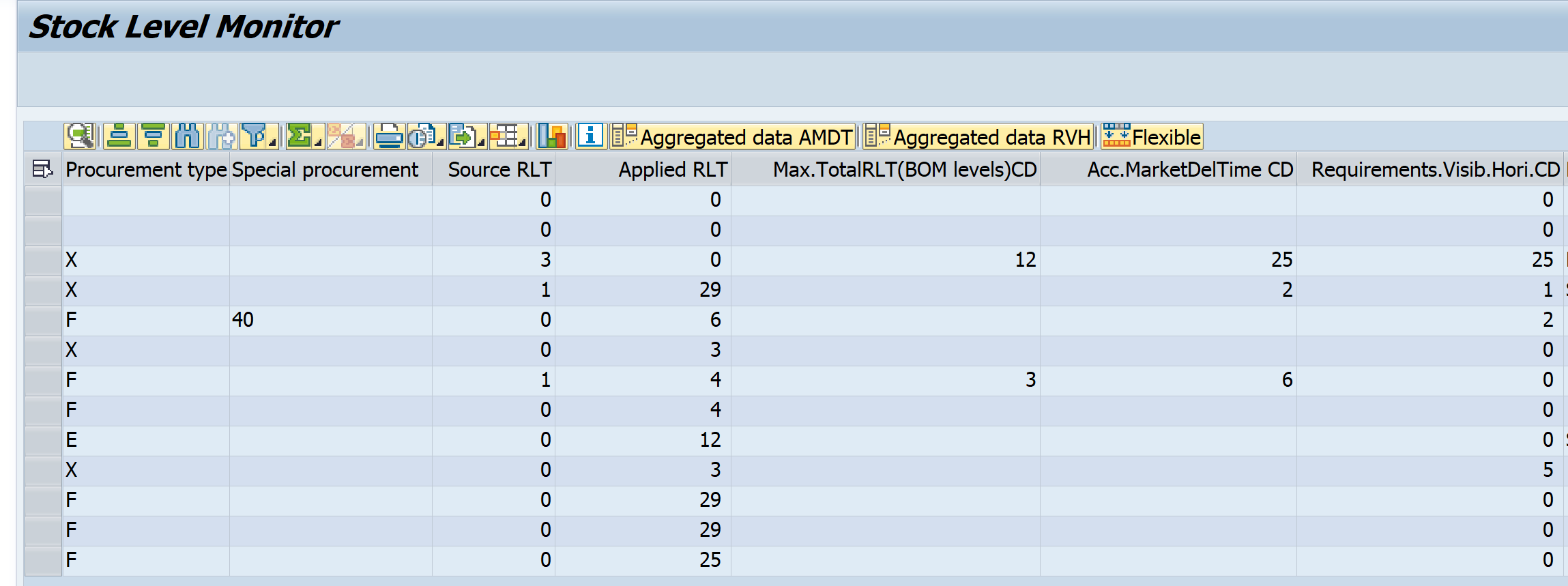Select the row with procurement type E

pyautogui.click(x=43, y=440)
